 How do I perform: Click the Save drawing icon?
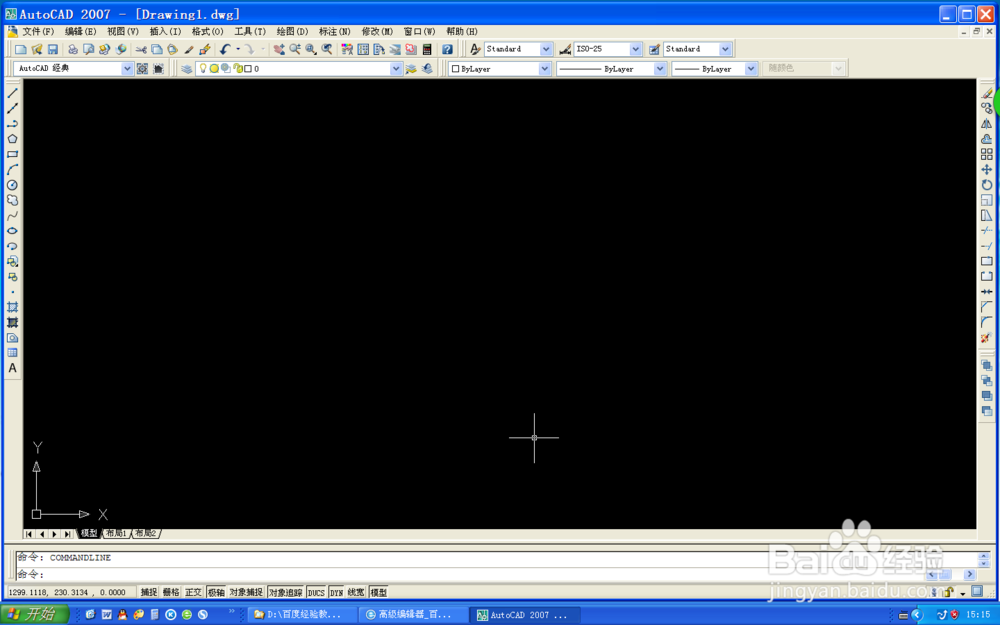pos(53,49)
